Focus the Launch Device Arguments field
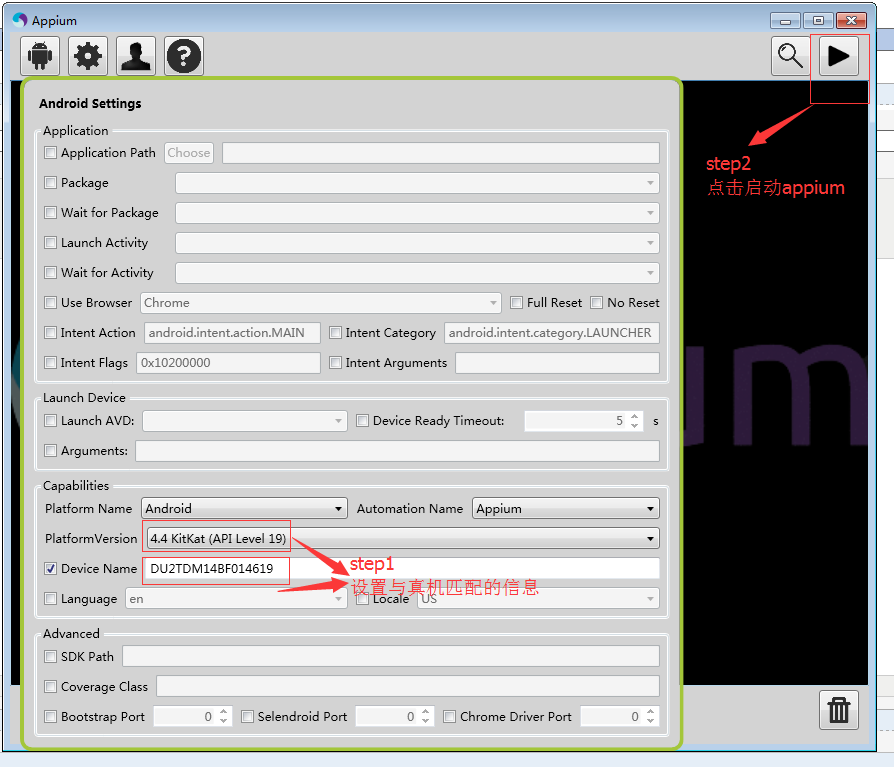Viewport: 894px width, 767px height. 397,451
